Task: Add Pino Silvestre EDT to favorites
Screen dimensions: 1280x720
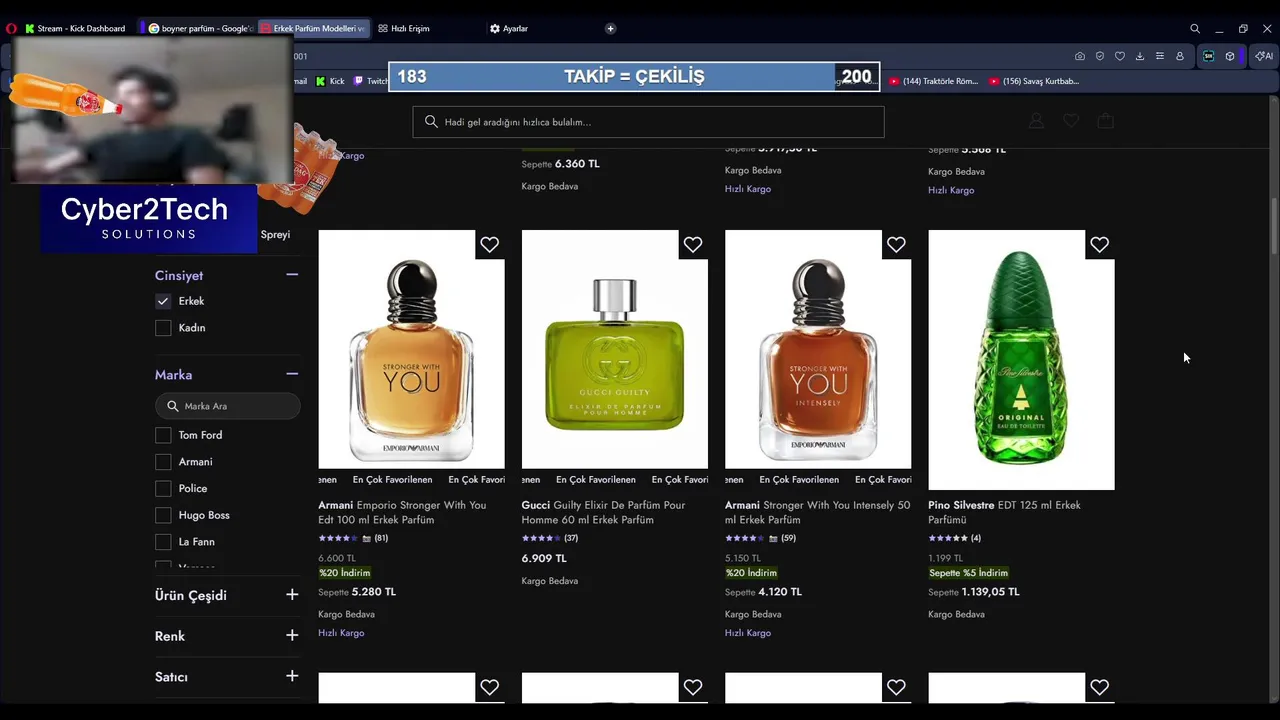Action: (1099, 244)
